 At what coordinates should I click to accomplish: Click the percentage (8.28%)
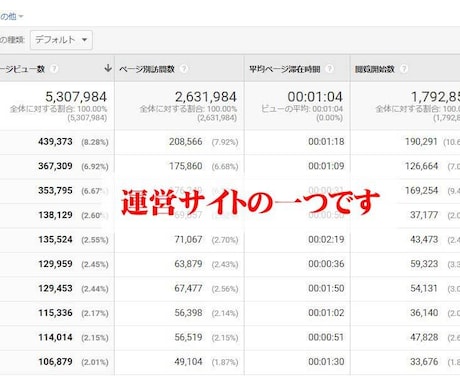coord(95,142)
